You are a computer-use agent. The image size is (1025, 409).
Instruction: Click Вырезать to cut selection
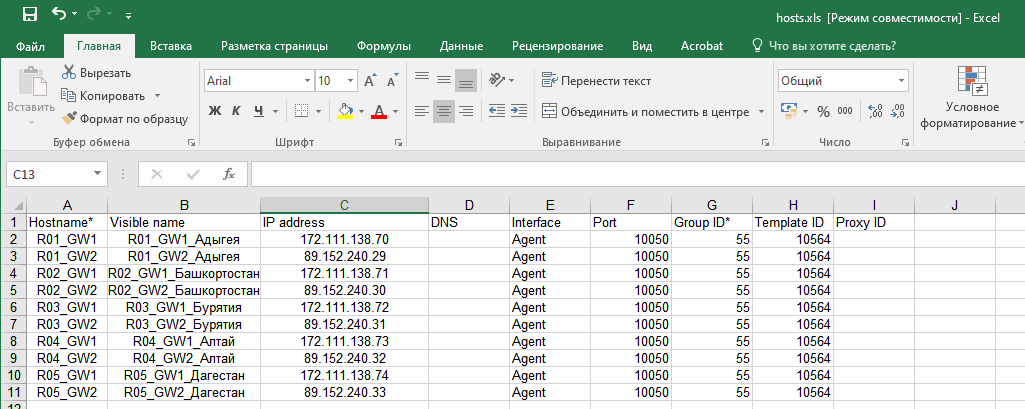coord(96,73)
